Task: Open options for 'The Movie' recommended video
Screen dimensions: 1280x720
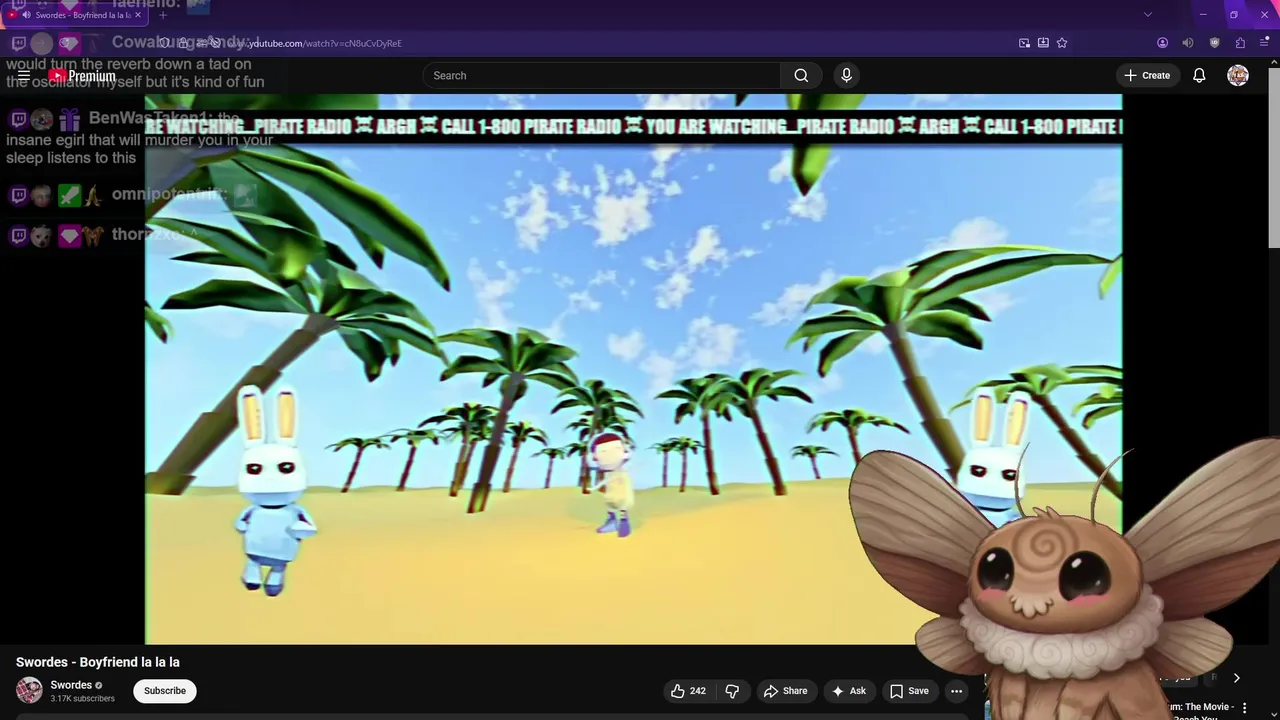Action: click(x=1245, y=708)
